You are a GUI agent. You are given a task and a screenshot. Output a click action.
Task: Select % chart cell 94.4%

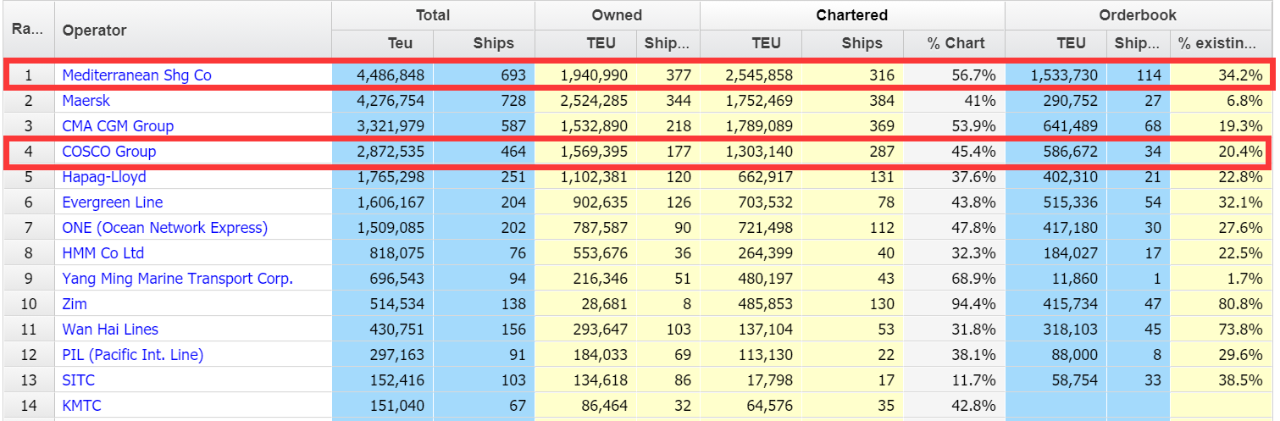(954, 304)
